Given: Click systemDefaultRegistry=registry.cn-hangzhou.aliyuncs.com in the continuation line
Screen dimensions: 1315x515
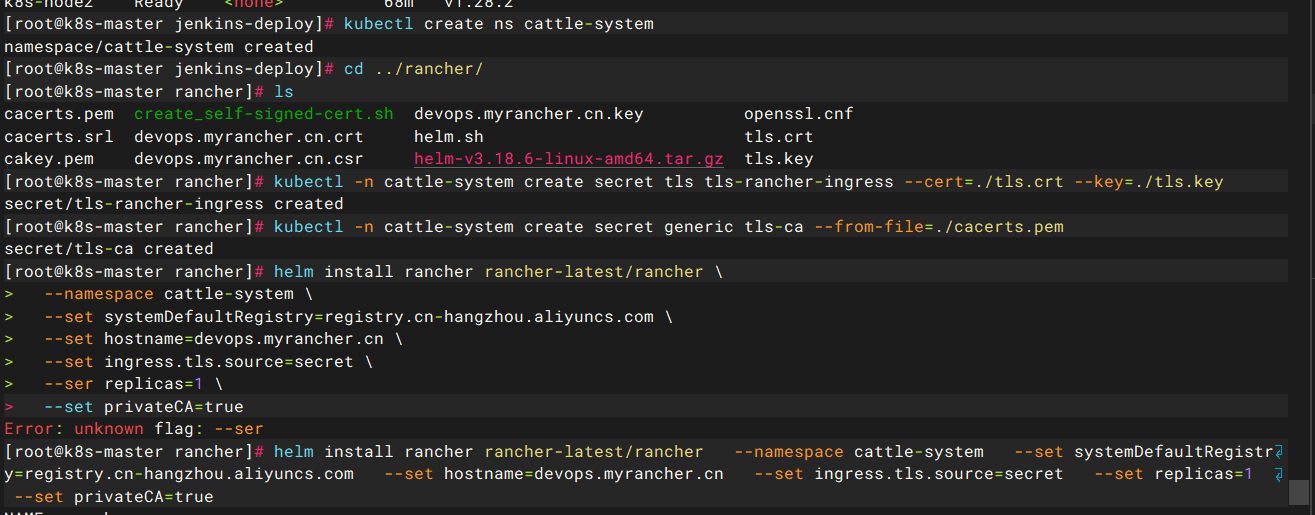Looking at the screenshot, I should pos(379,317).
